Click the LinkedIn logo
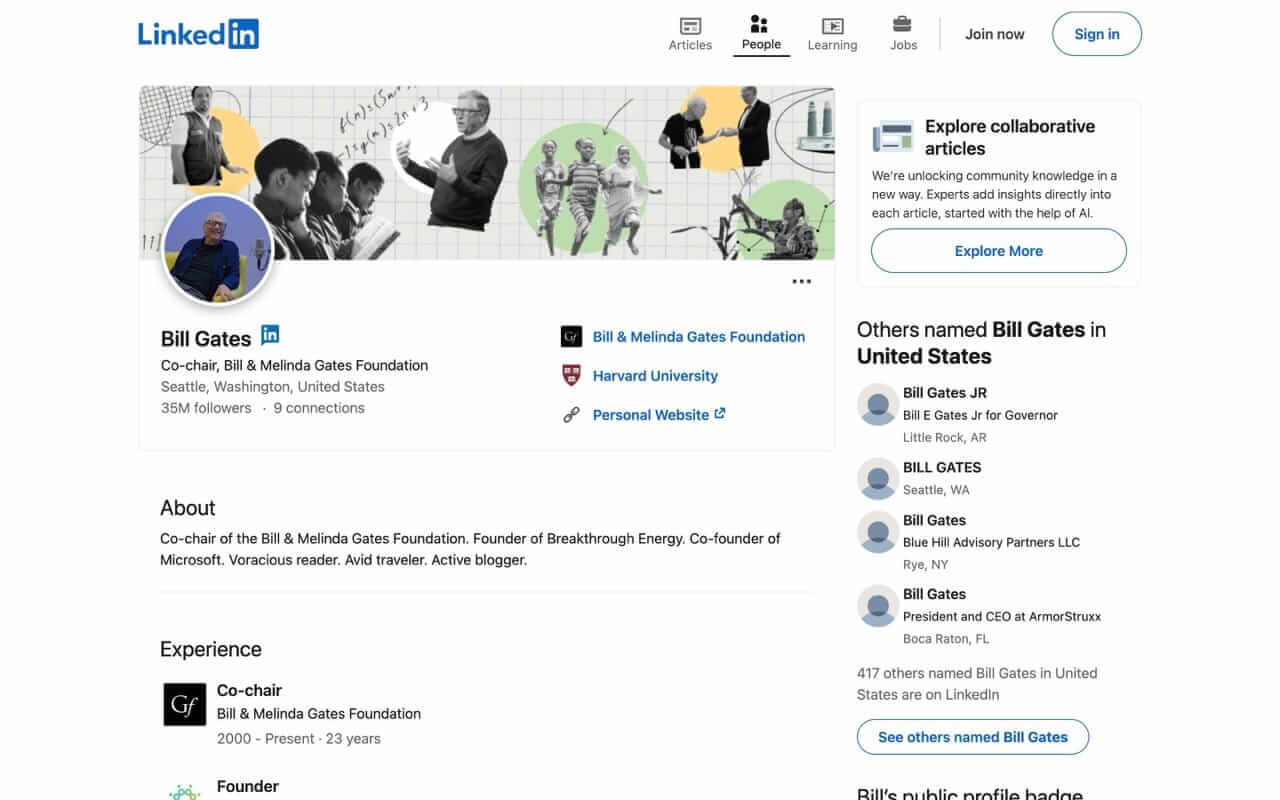Image resolution: width=1280 pixels, height=800 pixels. point(198,33)
